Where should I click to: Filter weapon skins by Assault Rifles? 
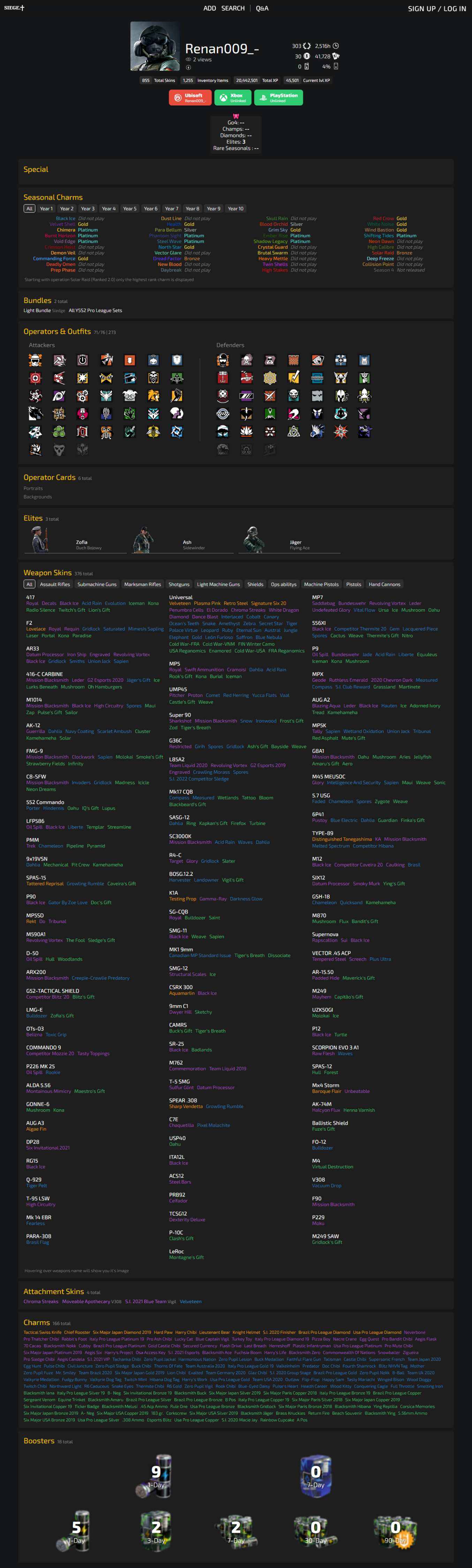pos(55,584)
